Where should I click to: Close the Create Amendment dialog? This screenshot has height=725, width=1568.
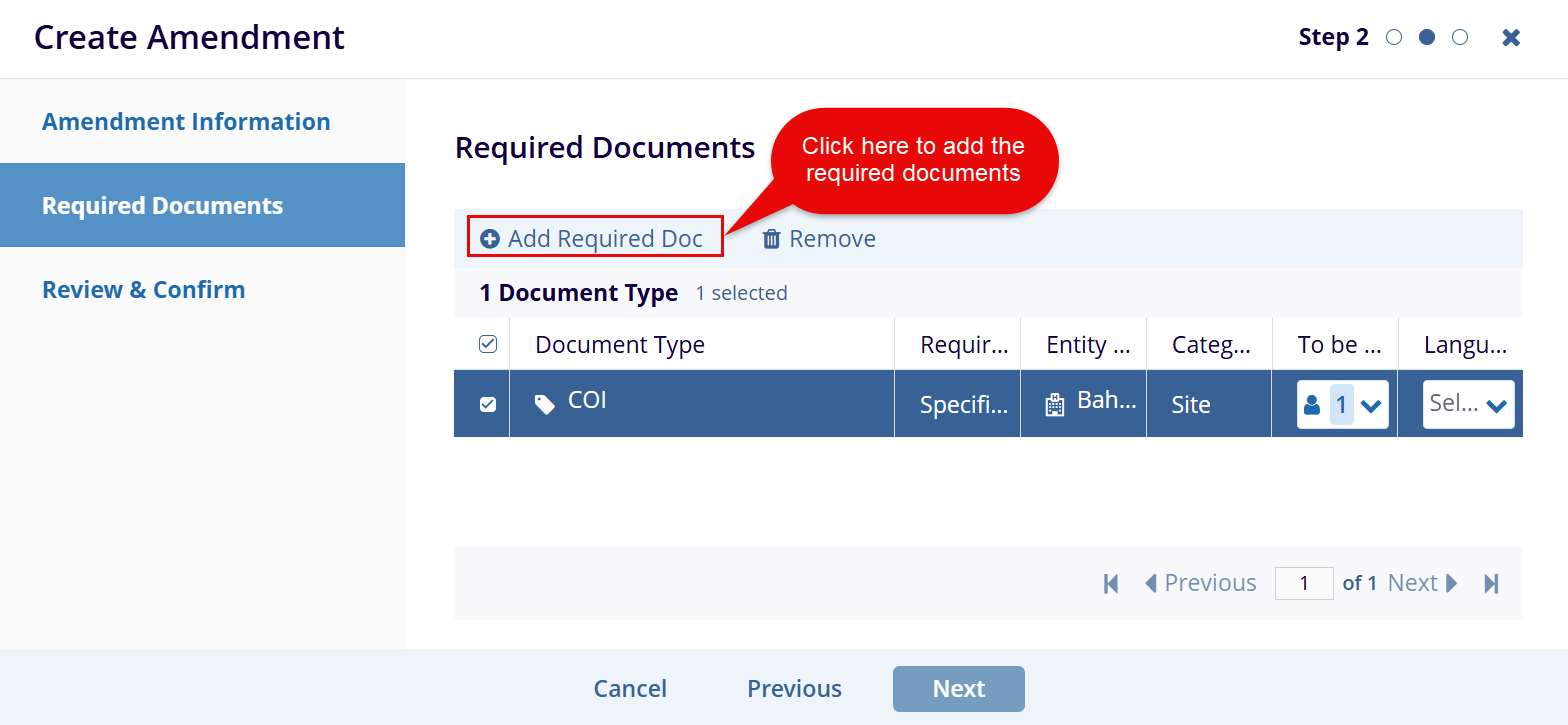[1511, 38]
